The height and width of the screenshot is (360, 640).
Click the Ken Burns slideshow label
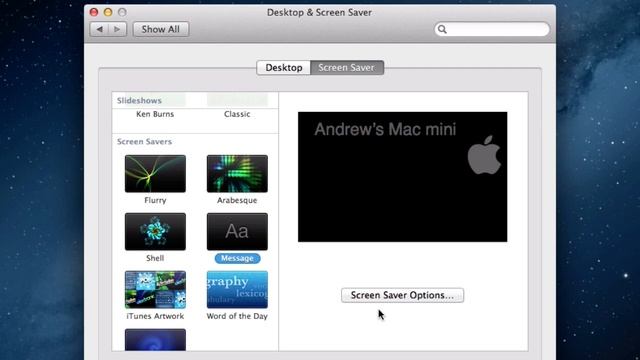coord(155,114)
